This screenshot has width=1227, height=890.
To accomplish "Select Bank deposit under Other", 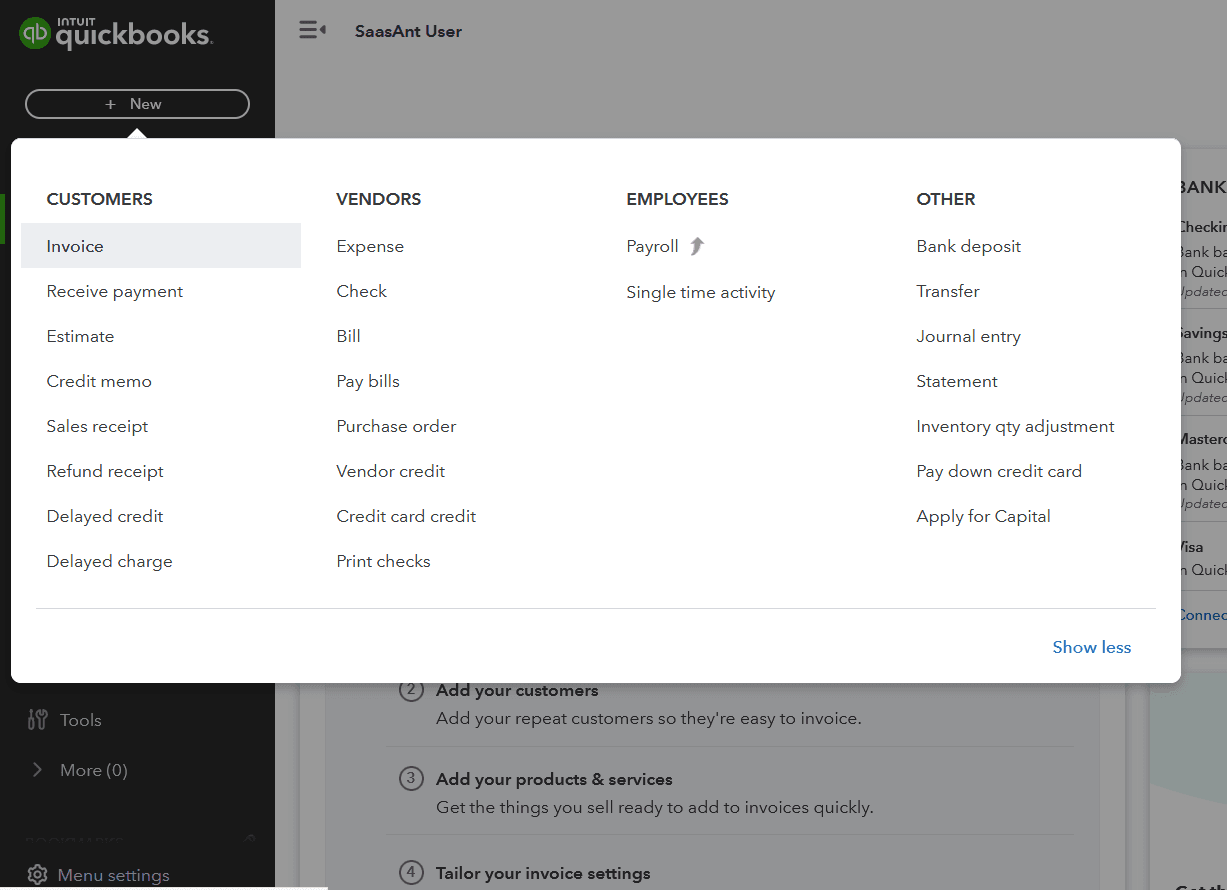I will (968, 246).
